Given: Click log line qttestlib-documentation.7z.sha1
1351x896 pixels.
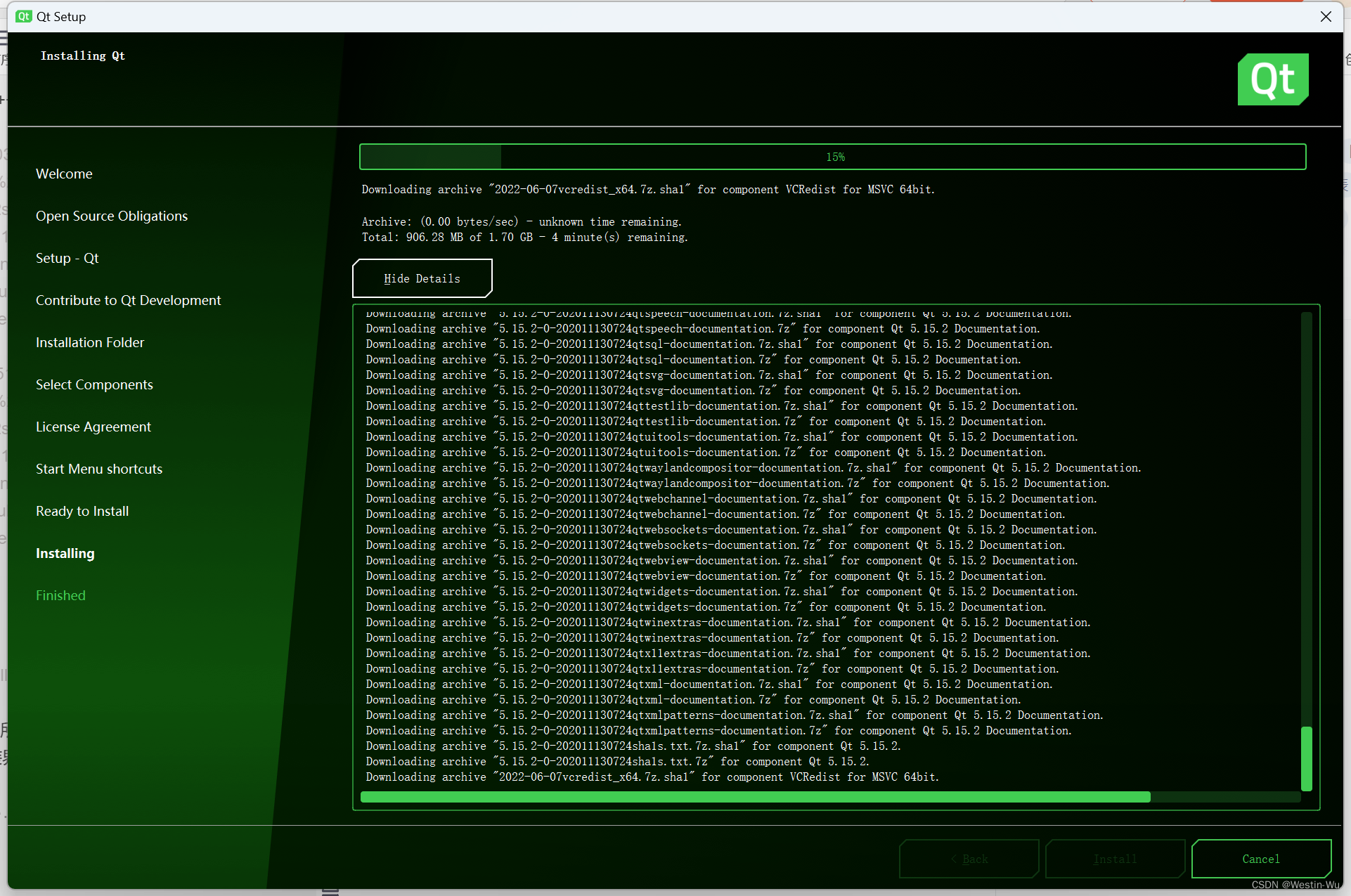Looking at the screenshot, I should click(x=722, y=405).
